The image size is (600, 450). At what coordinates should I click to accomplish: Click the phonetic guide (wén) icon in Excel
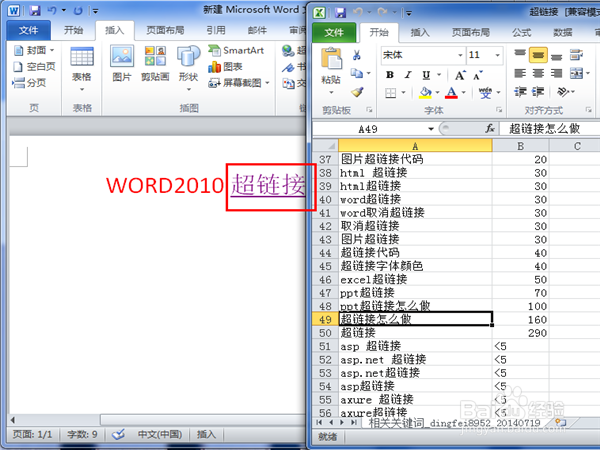tap(485, 93)
